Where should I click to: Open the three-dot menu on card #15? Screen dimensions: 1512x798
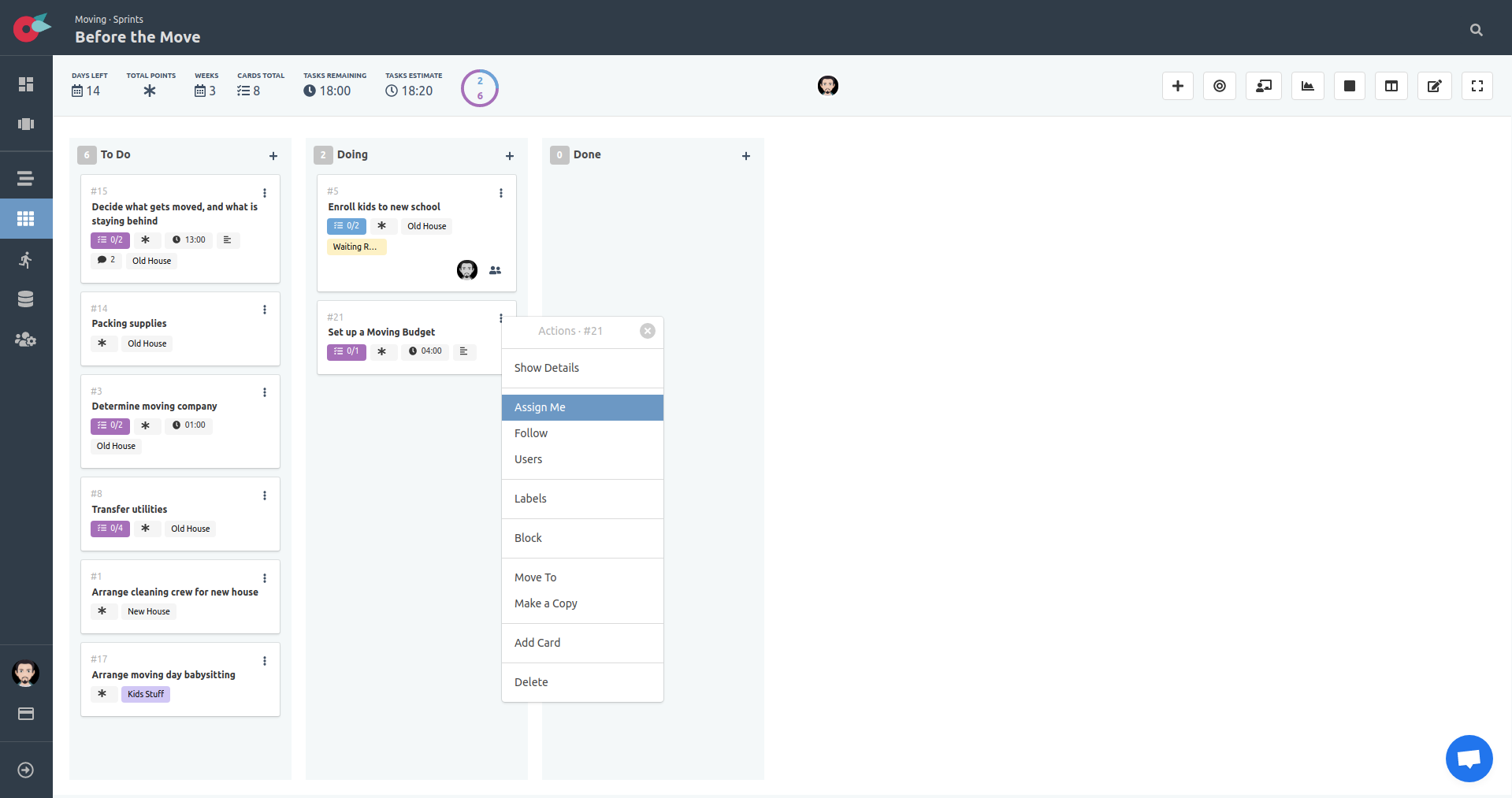pyautogui.click(x=265, y=193)
